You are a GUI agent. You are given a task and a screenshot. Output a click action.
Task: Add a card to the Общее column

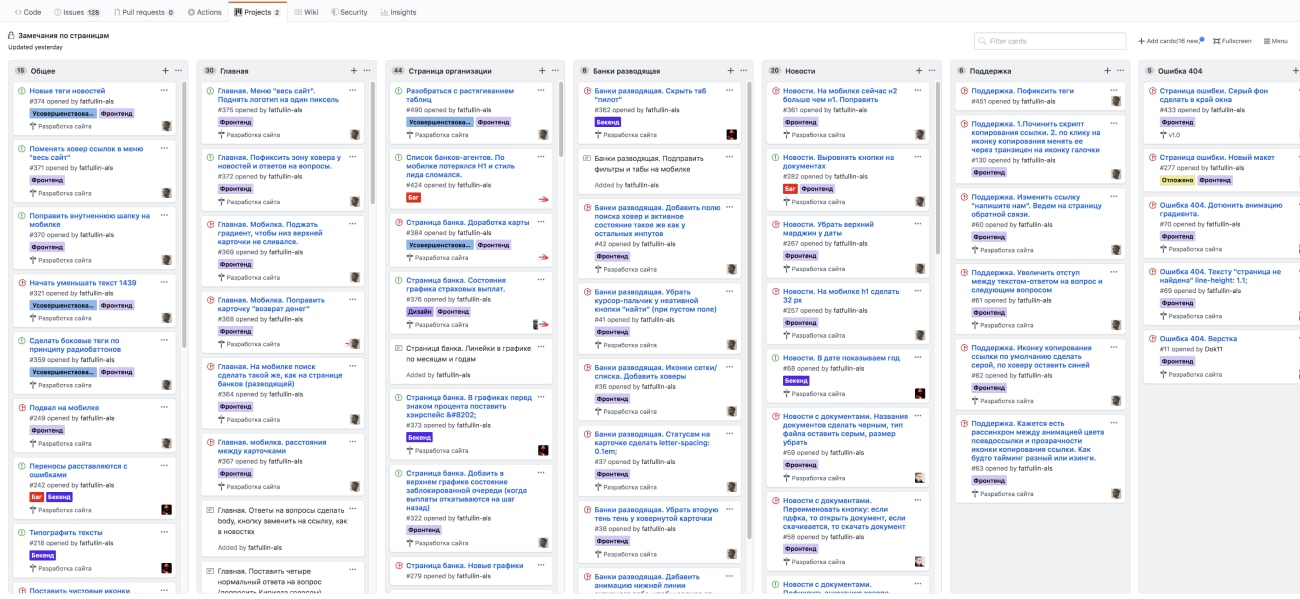click(166, 71)
